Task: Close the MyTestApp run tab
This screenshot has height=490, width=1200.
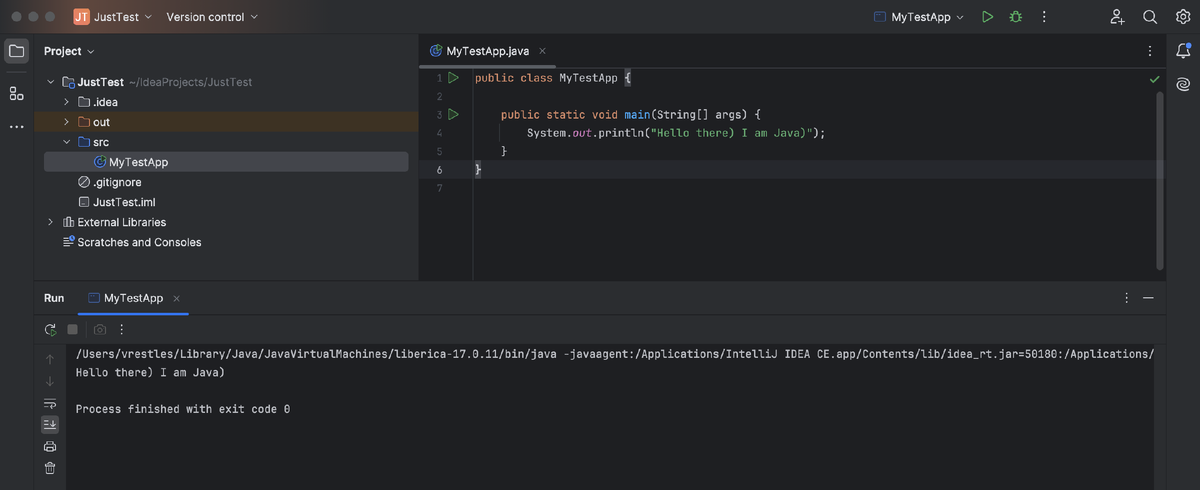Action: (176, 298)
